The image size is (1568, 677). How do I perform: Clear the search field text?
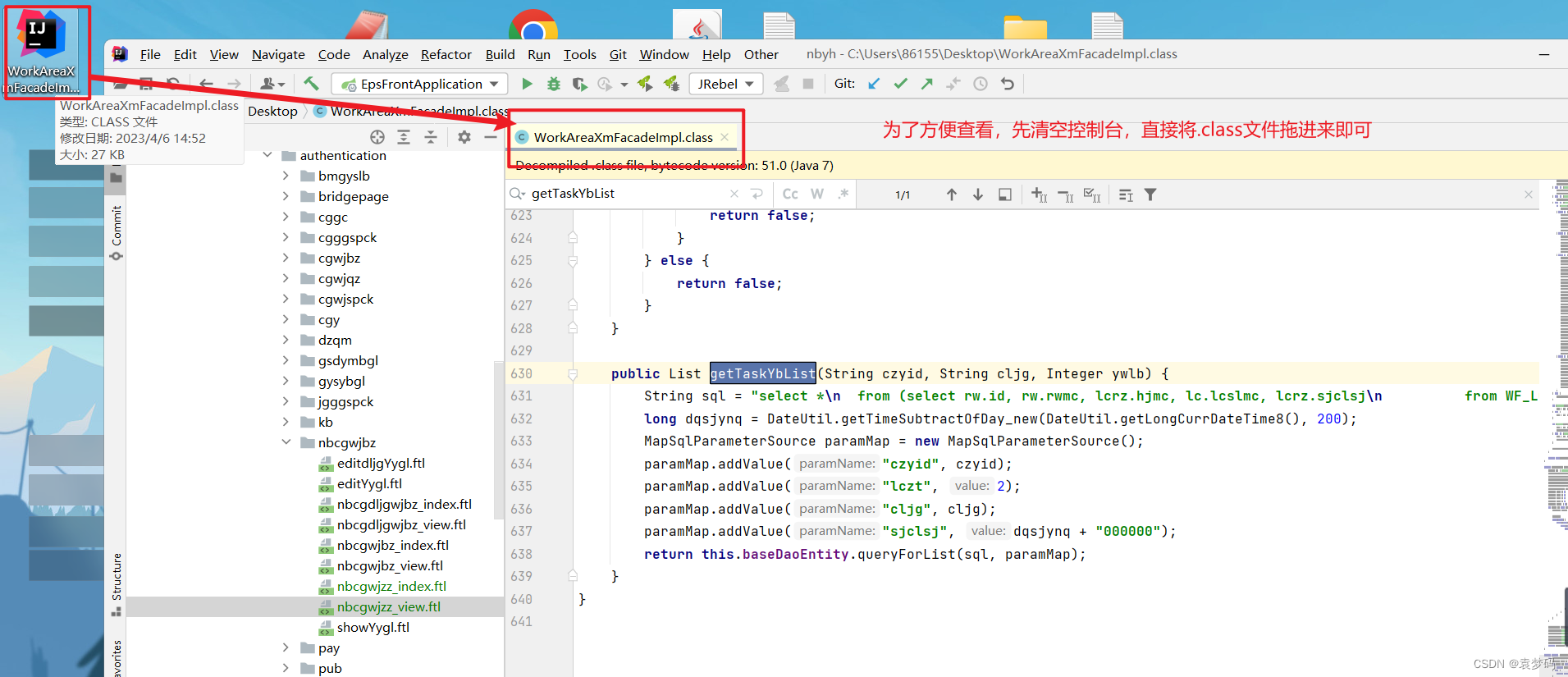(734, 194)
